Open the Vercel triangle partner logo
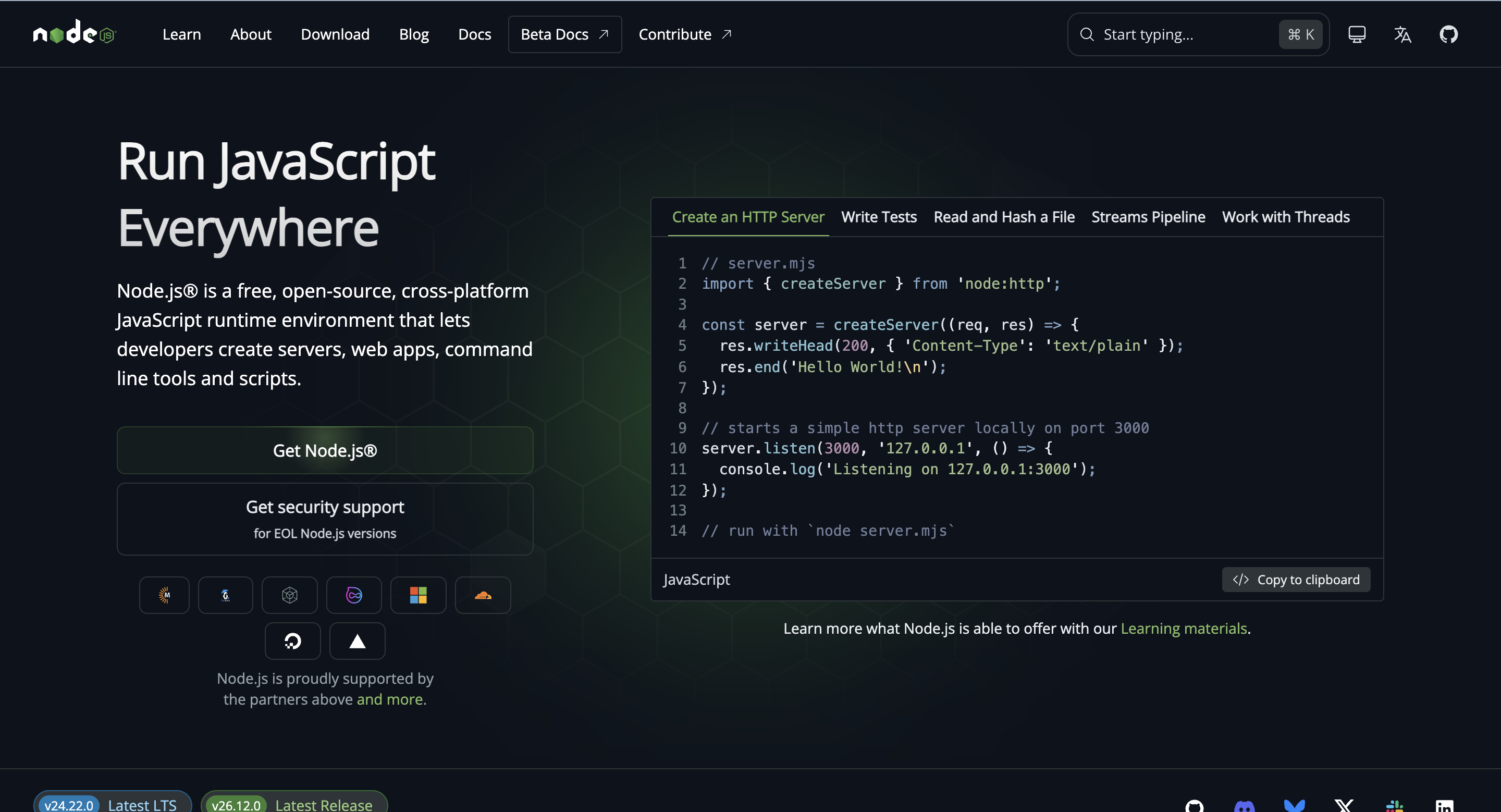The image size is (1501, 812). [x=357, y=641]
